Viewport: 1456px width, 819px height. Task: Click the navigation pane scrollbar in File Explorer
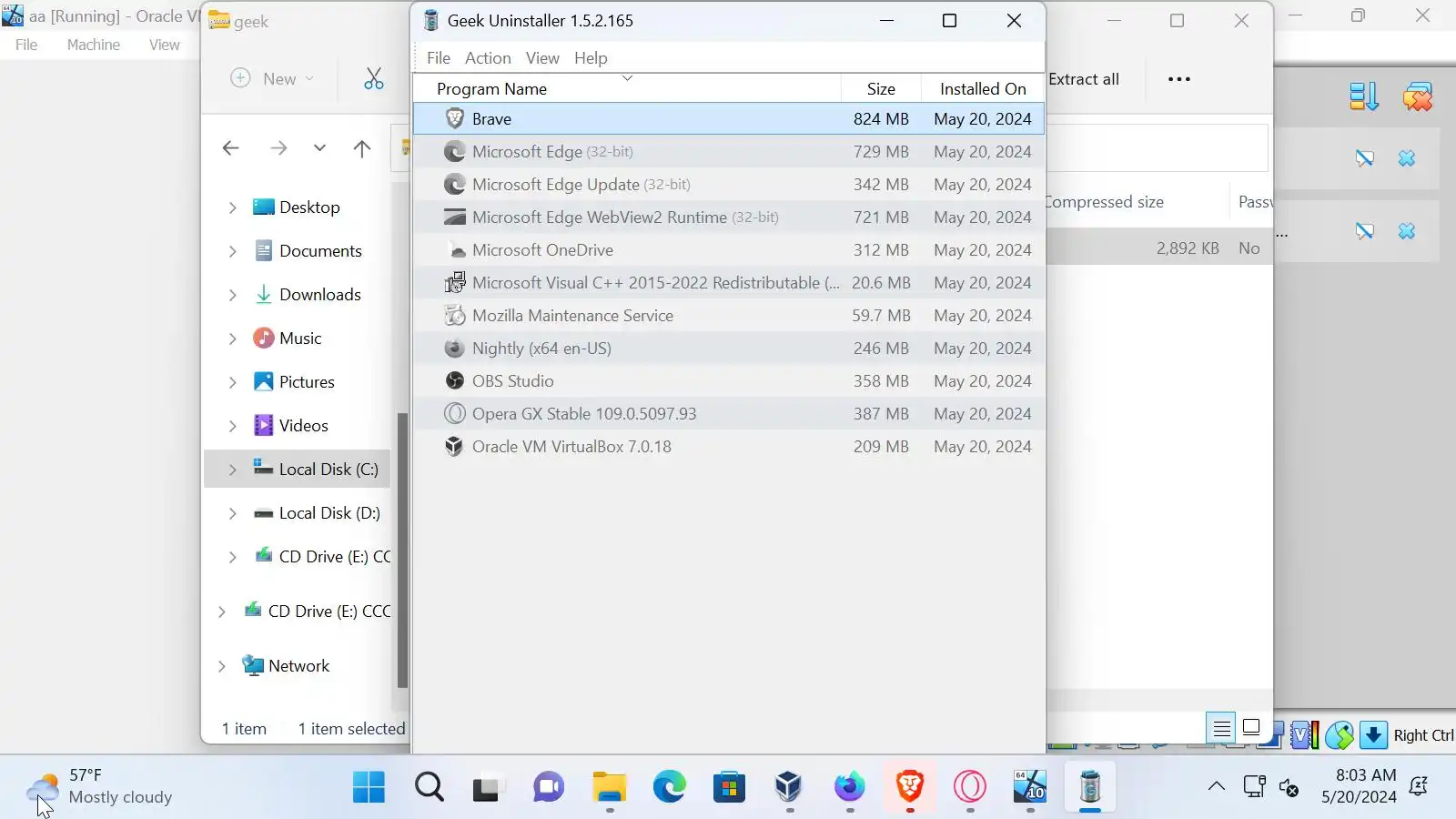pos(402,550)
